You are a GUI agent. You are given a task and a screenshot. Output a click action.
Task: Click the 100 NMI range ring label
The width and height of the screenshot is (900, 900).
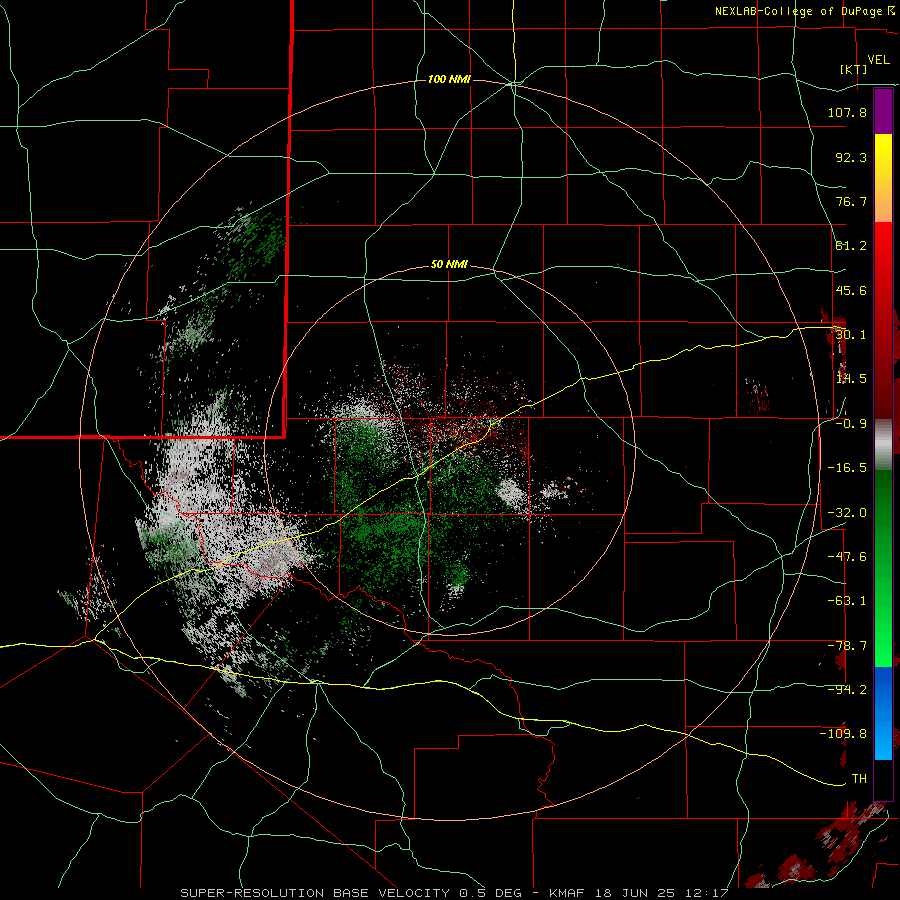pos(449,79)
